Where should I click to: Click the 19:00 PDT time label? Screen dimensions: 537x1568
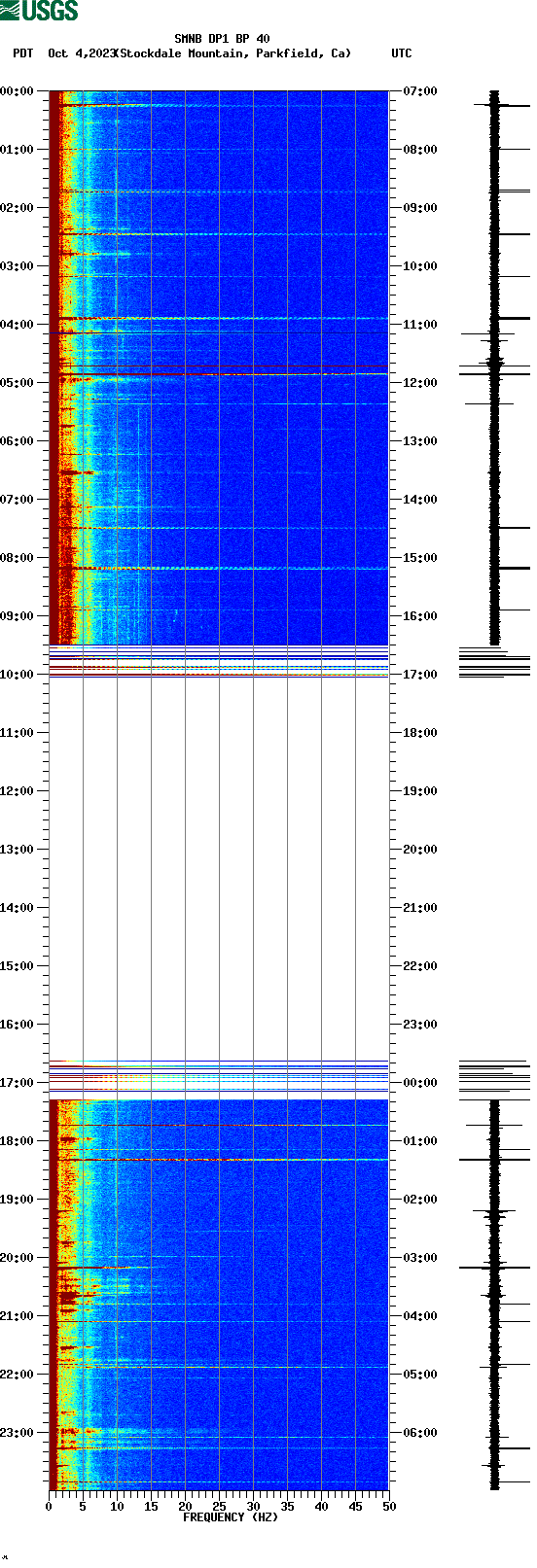(17, 1200)
